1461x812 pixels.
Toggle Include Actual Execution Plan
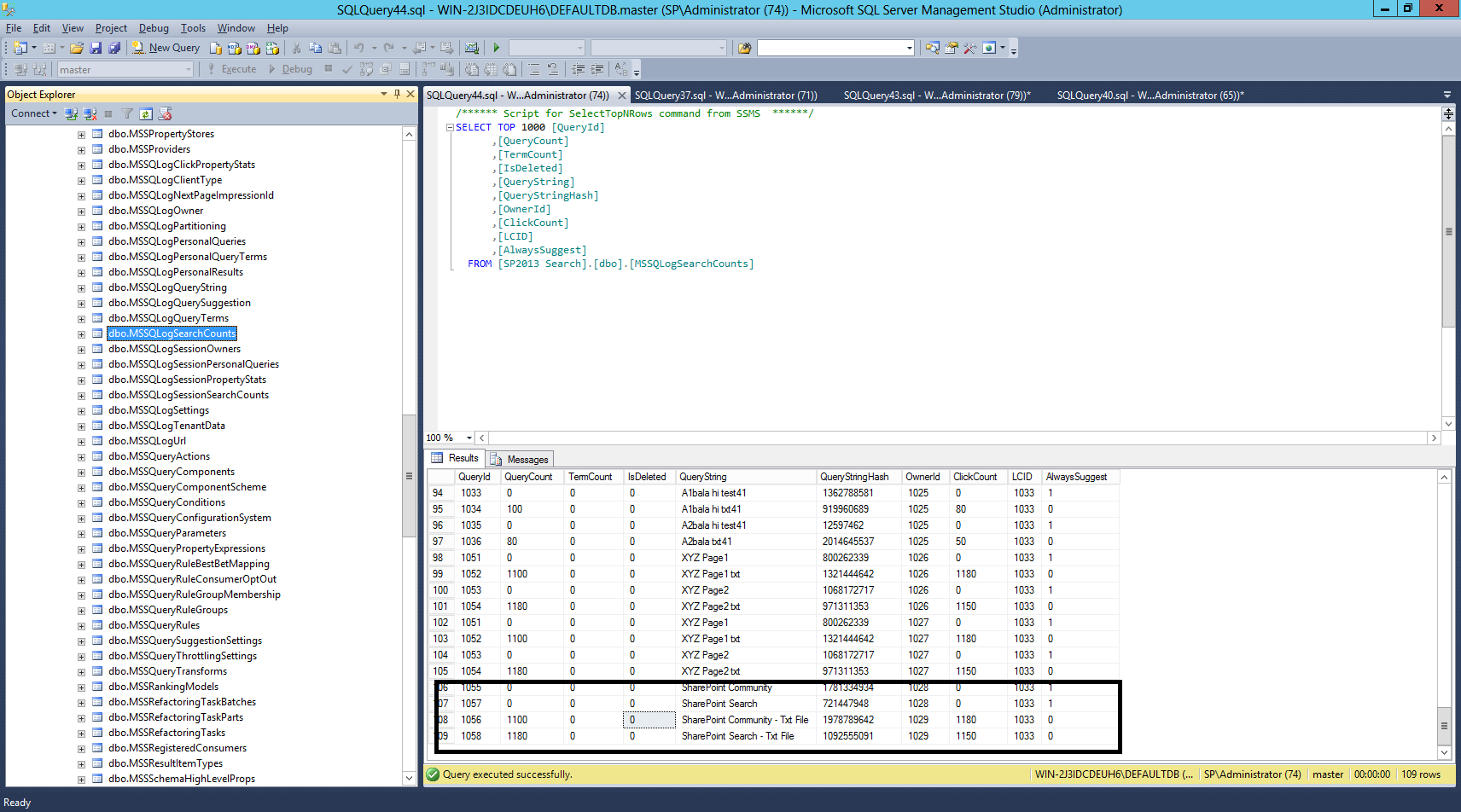tap(428, 69)
